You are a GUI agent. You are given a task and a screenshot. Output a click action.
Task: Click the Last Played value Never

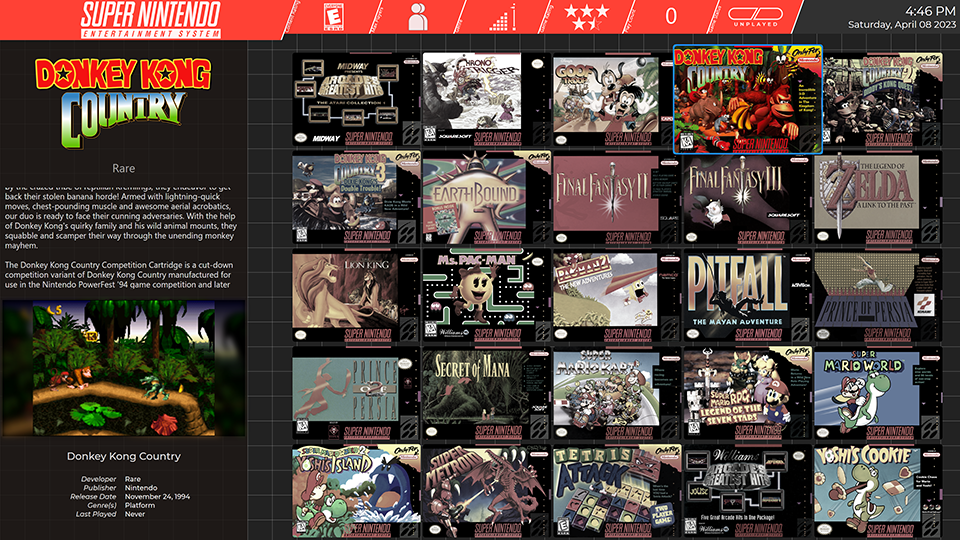[x=135, y=514]
